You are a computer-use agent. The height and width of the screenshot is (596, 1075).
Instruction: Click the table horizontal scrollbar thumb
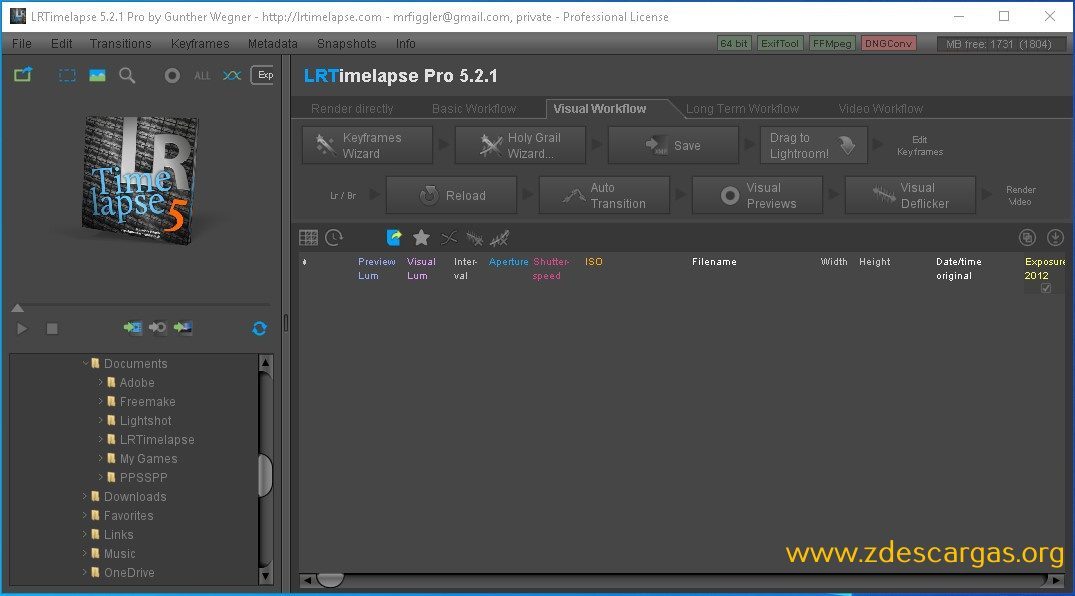[330, 580]
